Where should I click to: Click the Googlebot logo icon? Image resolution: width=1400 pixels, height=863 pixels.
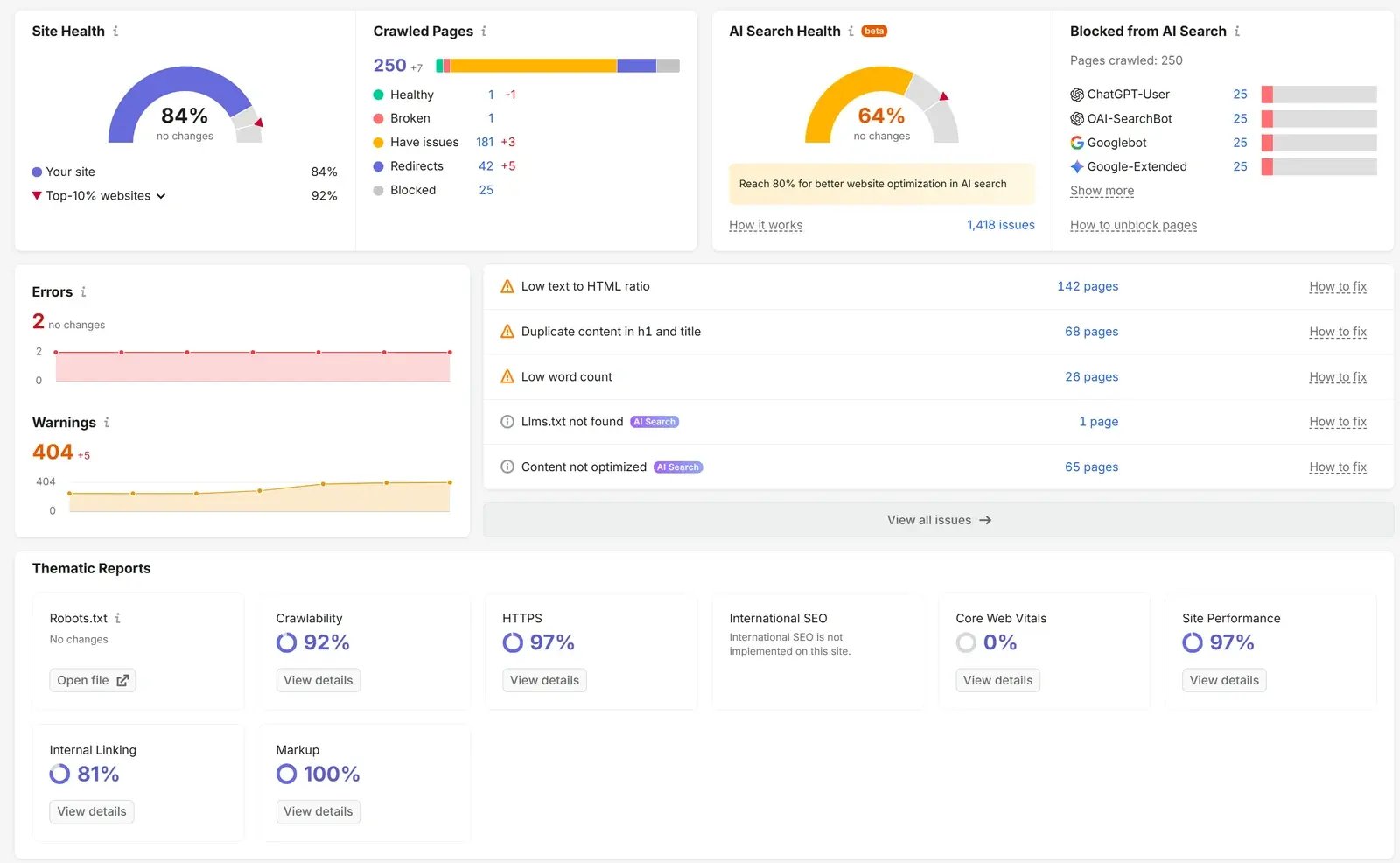click(1077, 143)
